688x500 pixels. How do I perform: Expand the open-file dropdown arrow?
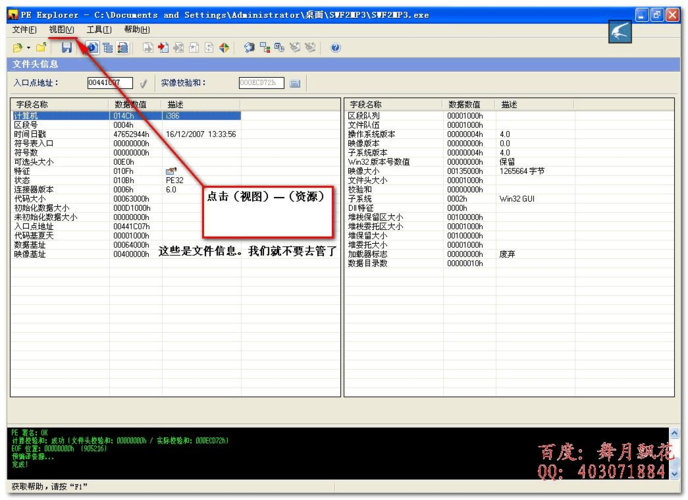(29, 47)
